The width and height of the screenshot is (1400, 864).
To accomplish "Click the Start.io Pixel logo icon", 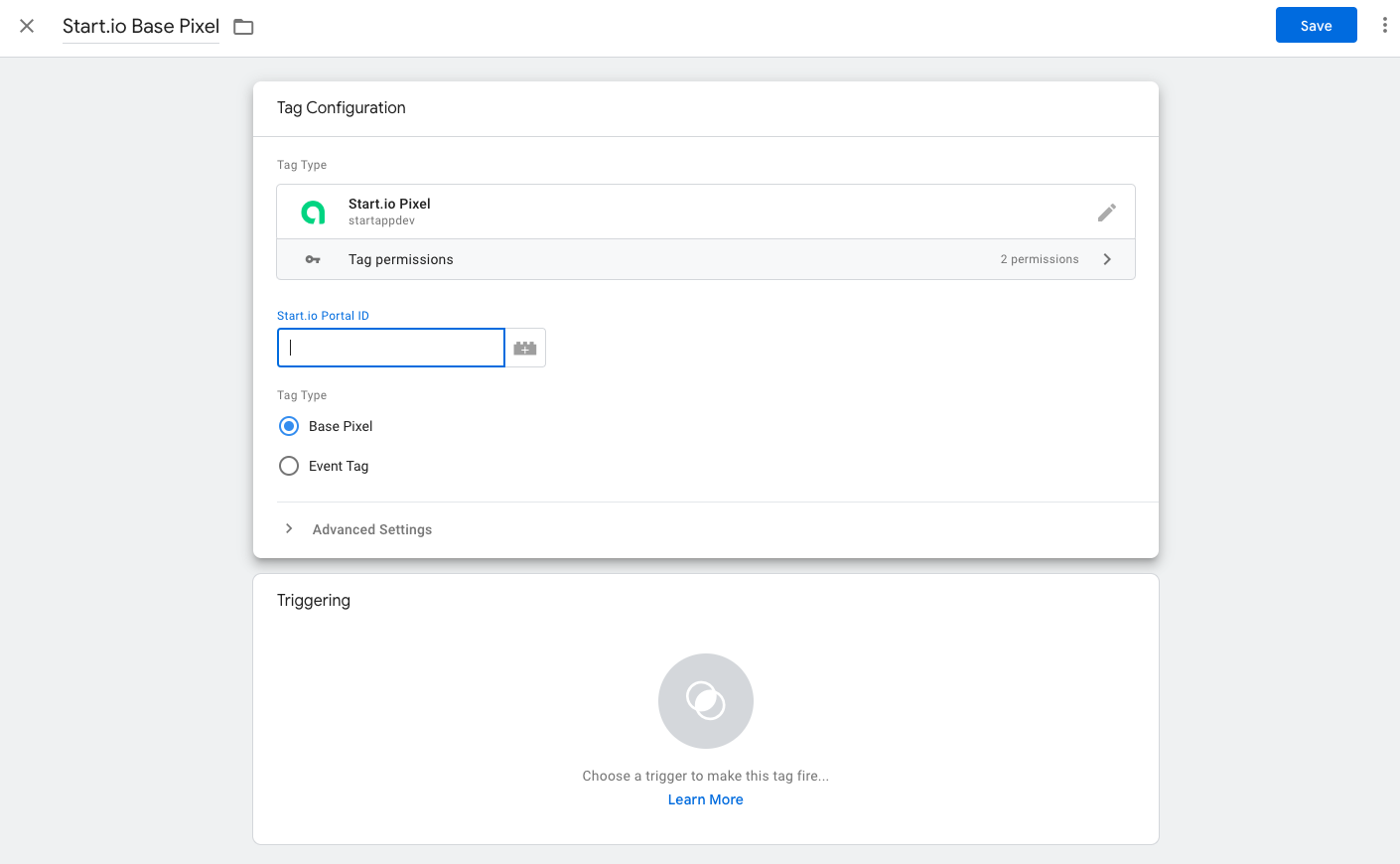I will 313,212.
